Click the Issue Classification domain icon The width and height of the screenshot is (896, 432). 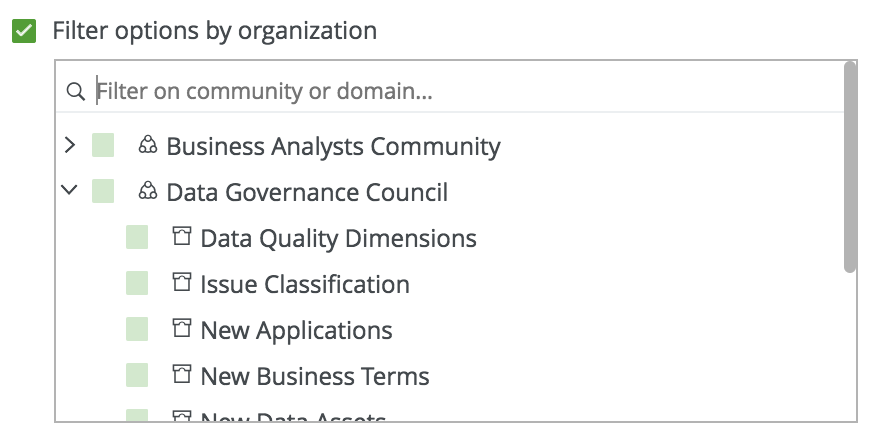181,283
